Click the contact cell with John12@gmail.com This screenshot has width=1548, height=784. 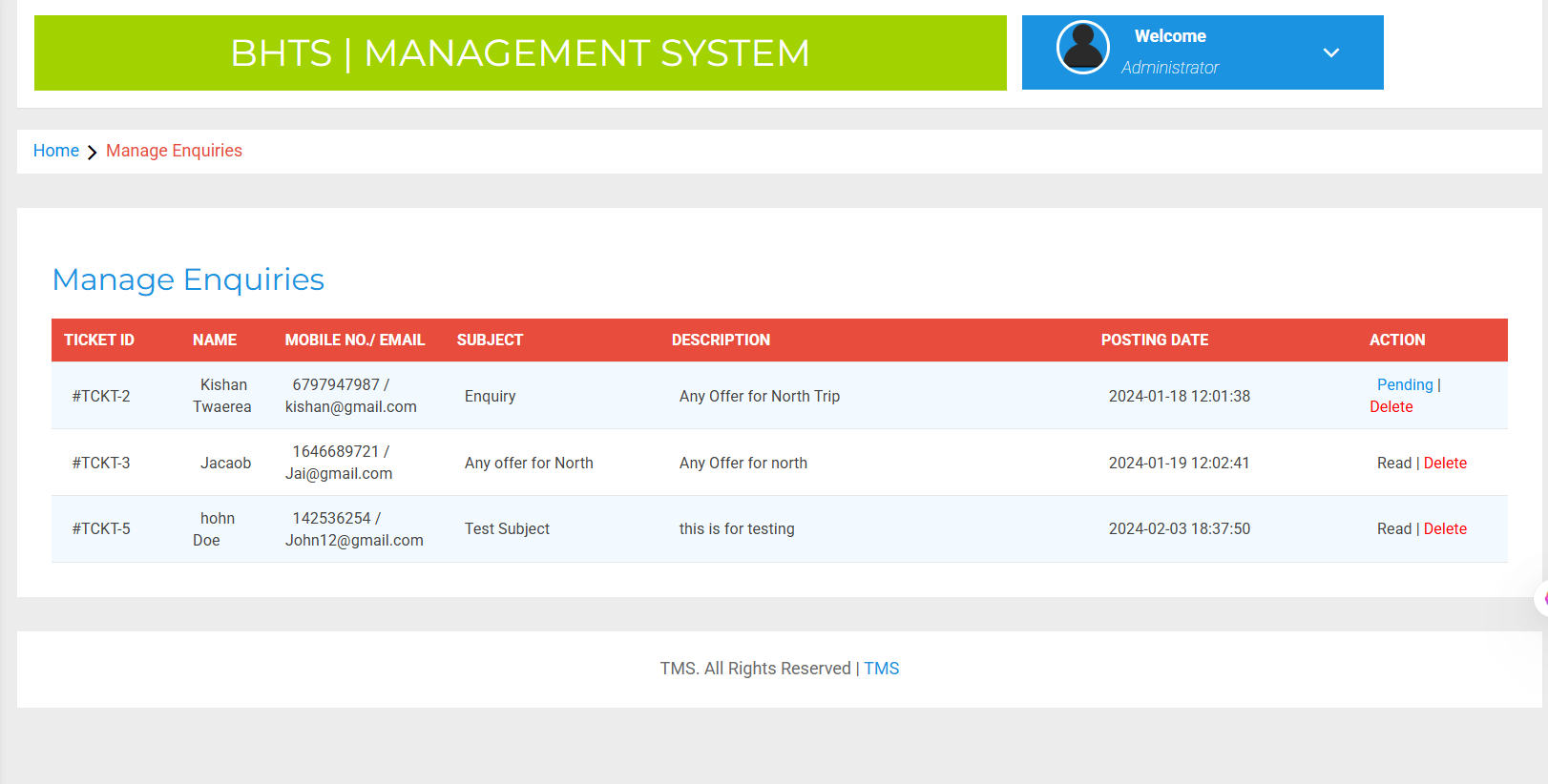[354, 528]
